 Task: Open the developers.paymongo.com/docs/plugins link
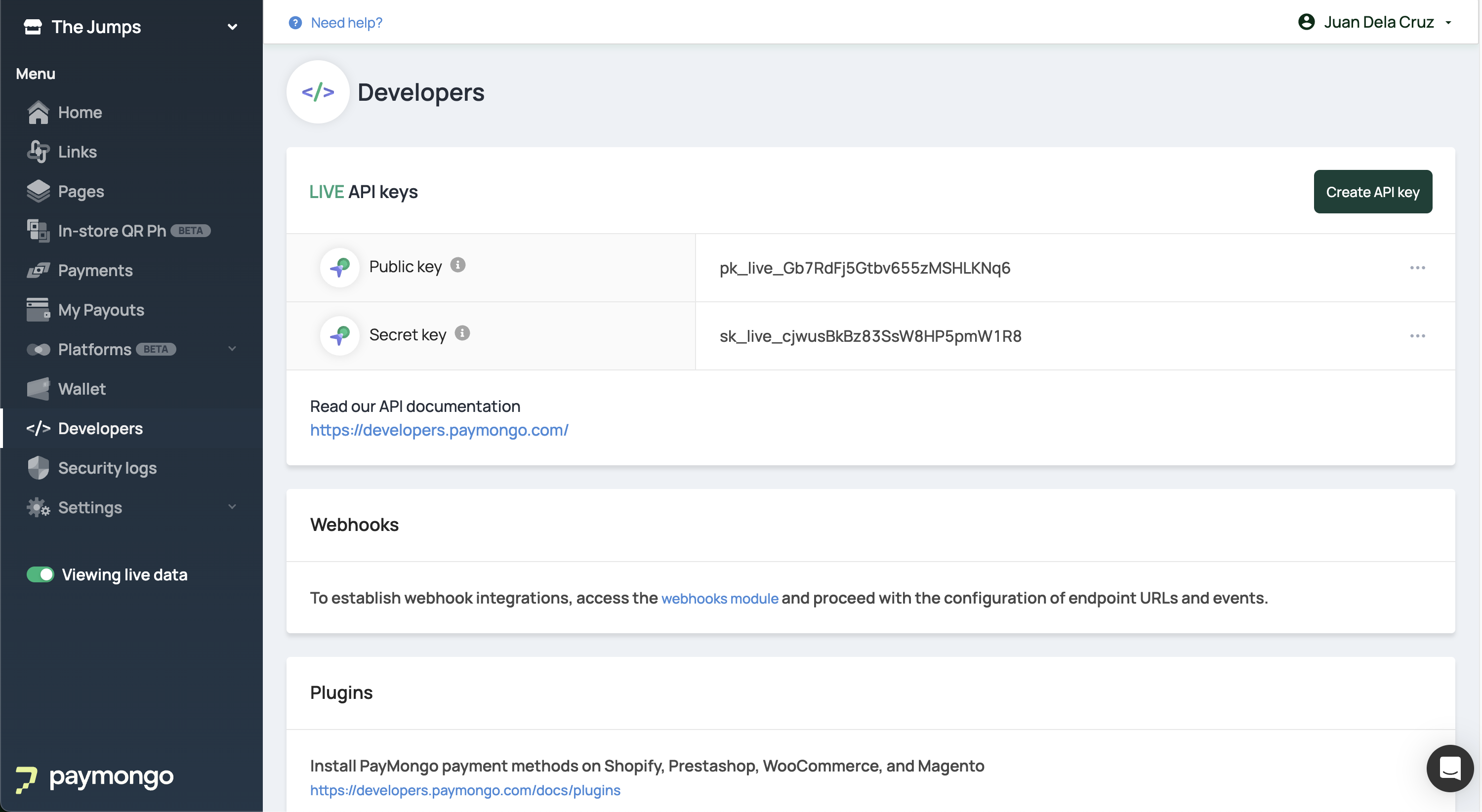(x=465, y=790)
